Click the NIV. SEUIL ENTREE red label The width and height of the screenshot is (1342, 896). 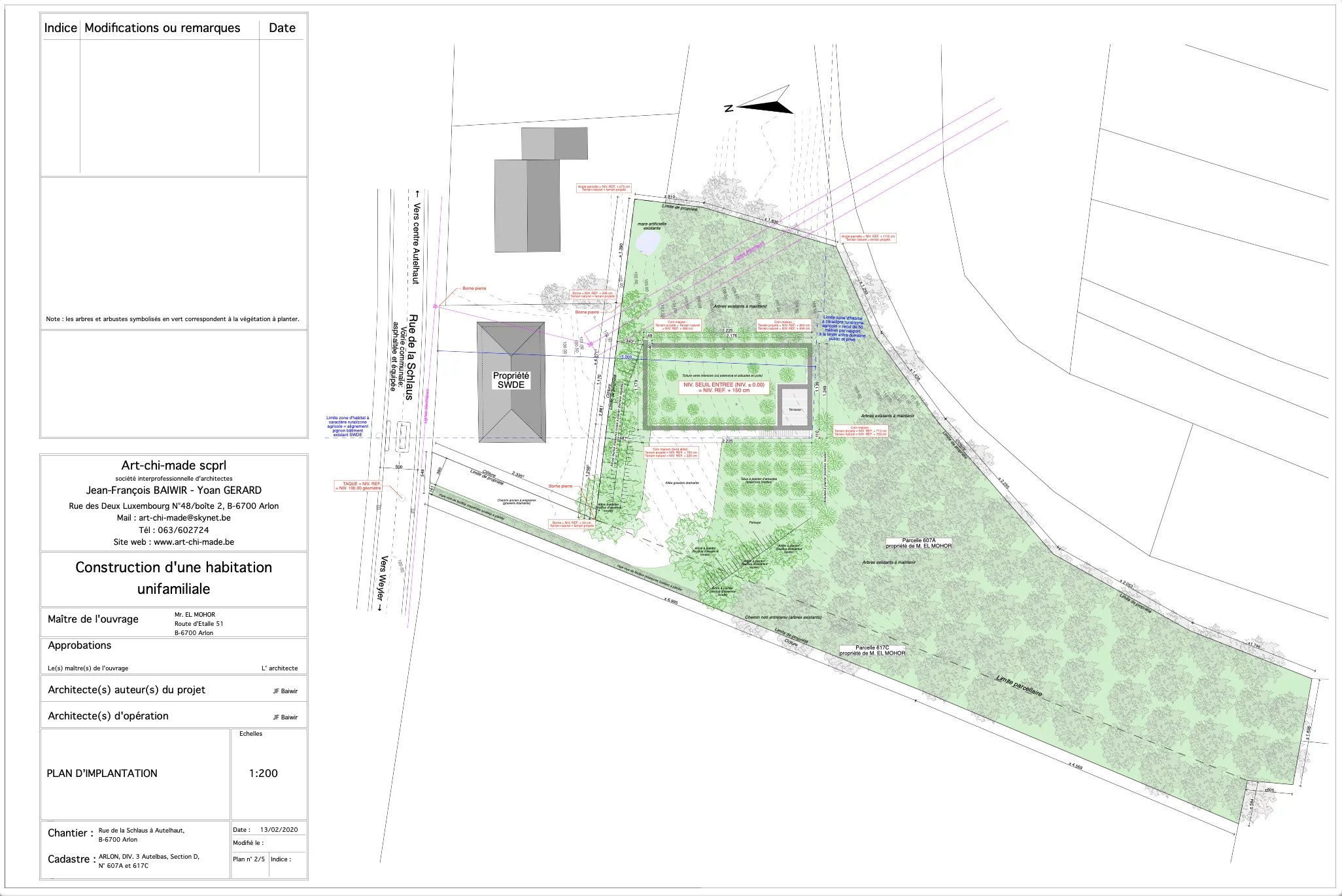723,387
